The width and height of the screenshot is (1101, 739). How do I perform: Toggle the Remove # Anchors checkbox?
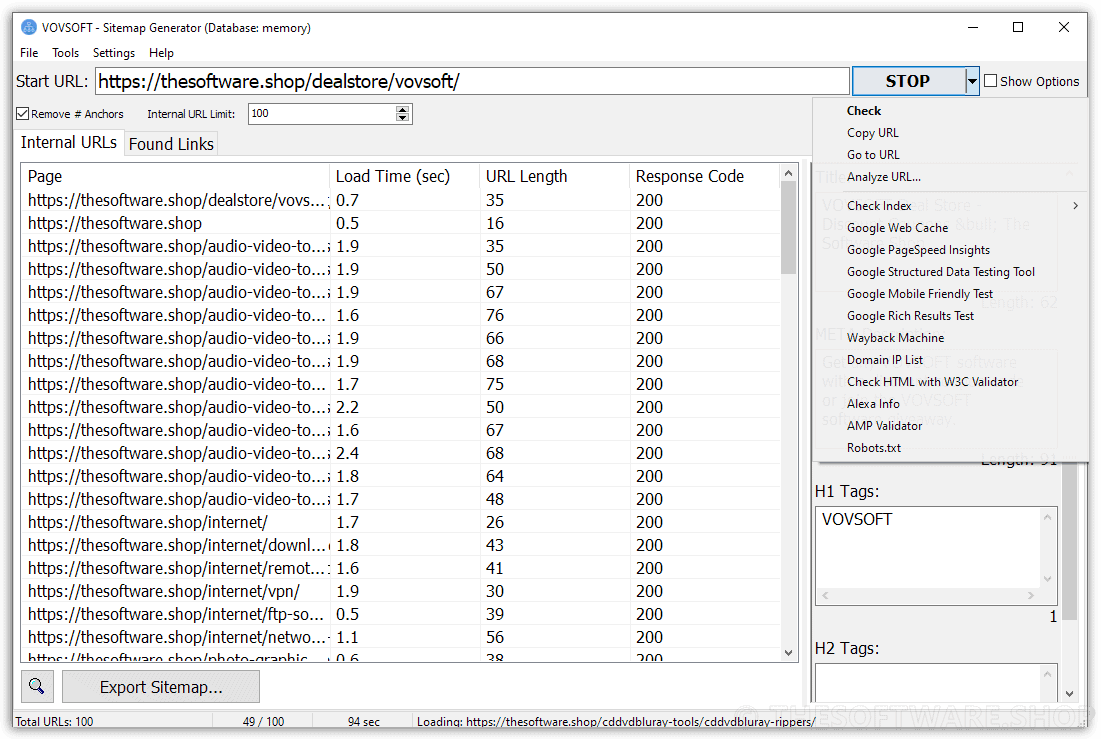[x=23, y=114]
